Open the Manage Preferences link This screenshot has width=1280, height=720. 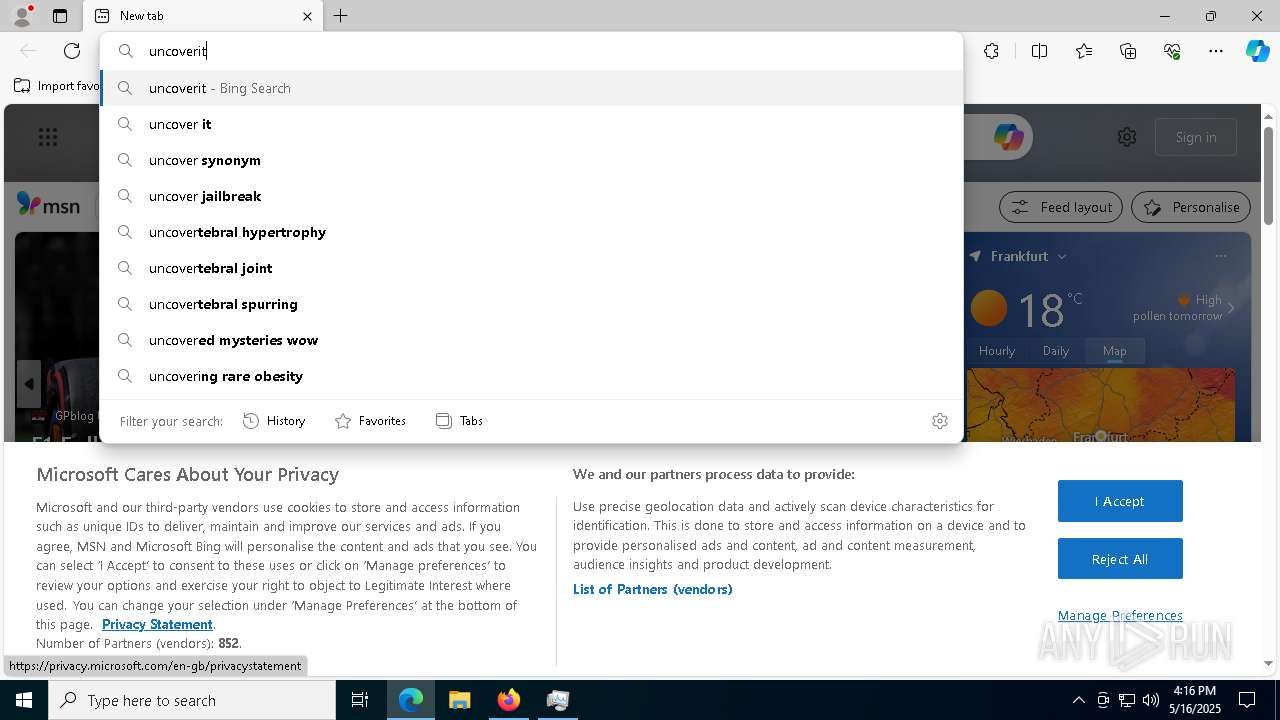pos(1120,616)
